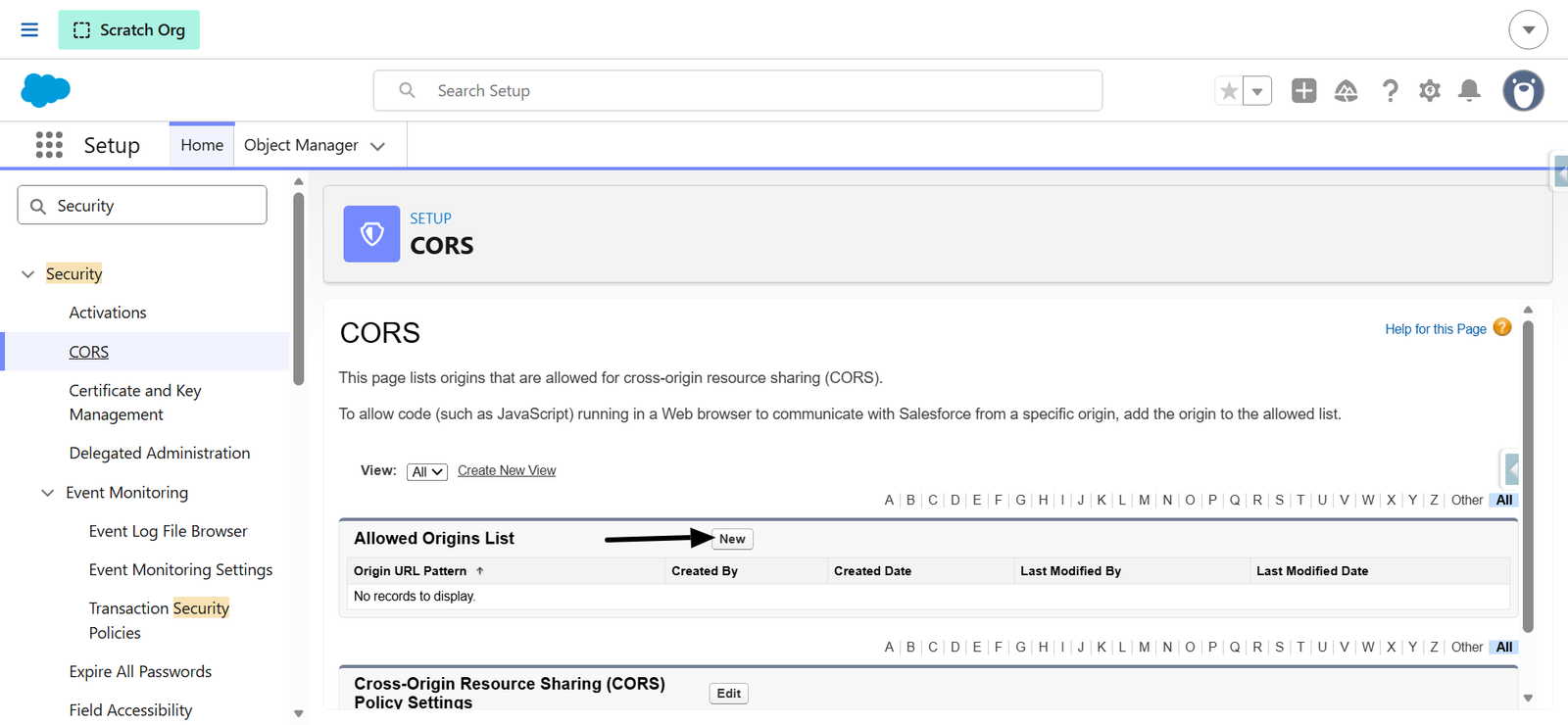Click the Salesforce cloud logo
This screenshot has height=725, width=1568.
point(45,90)
